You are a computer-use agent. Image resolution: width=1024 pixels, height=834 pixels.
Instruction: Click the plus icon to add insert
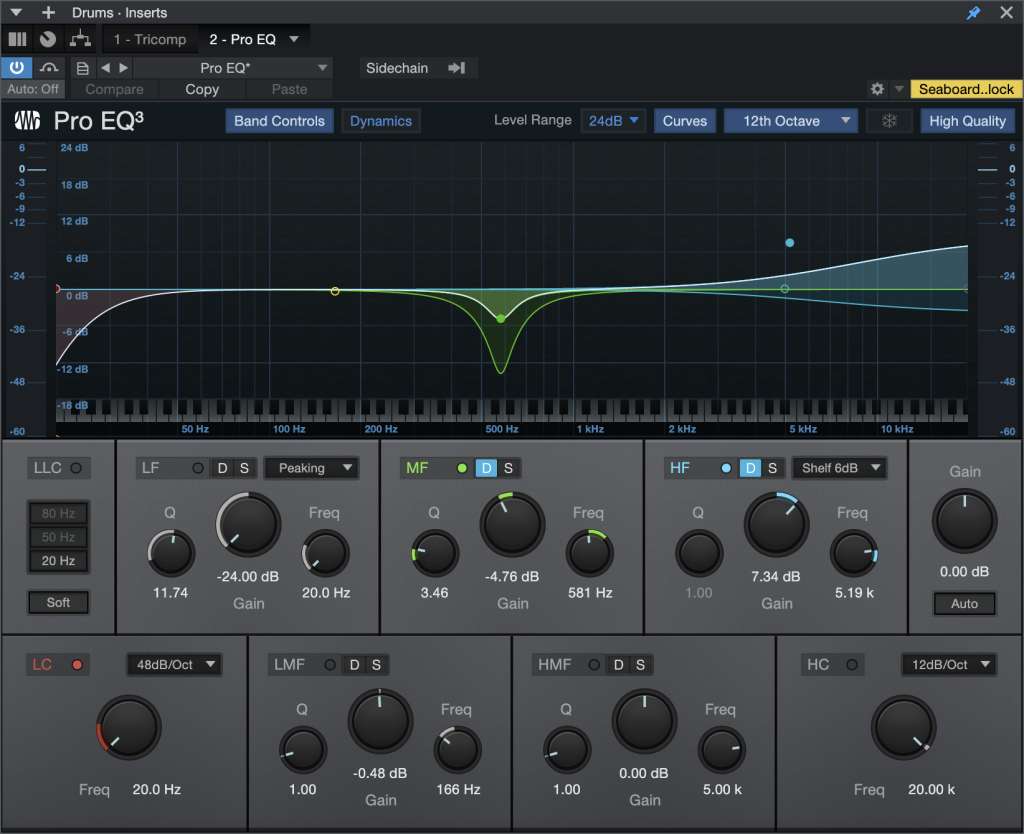click(x=48, y=13)
